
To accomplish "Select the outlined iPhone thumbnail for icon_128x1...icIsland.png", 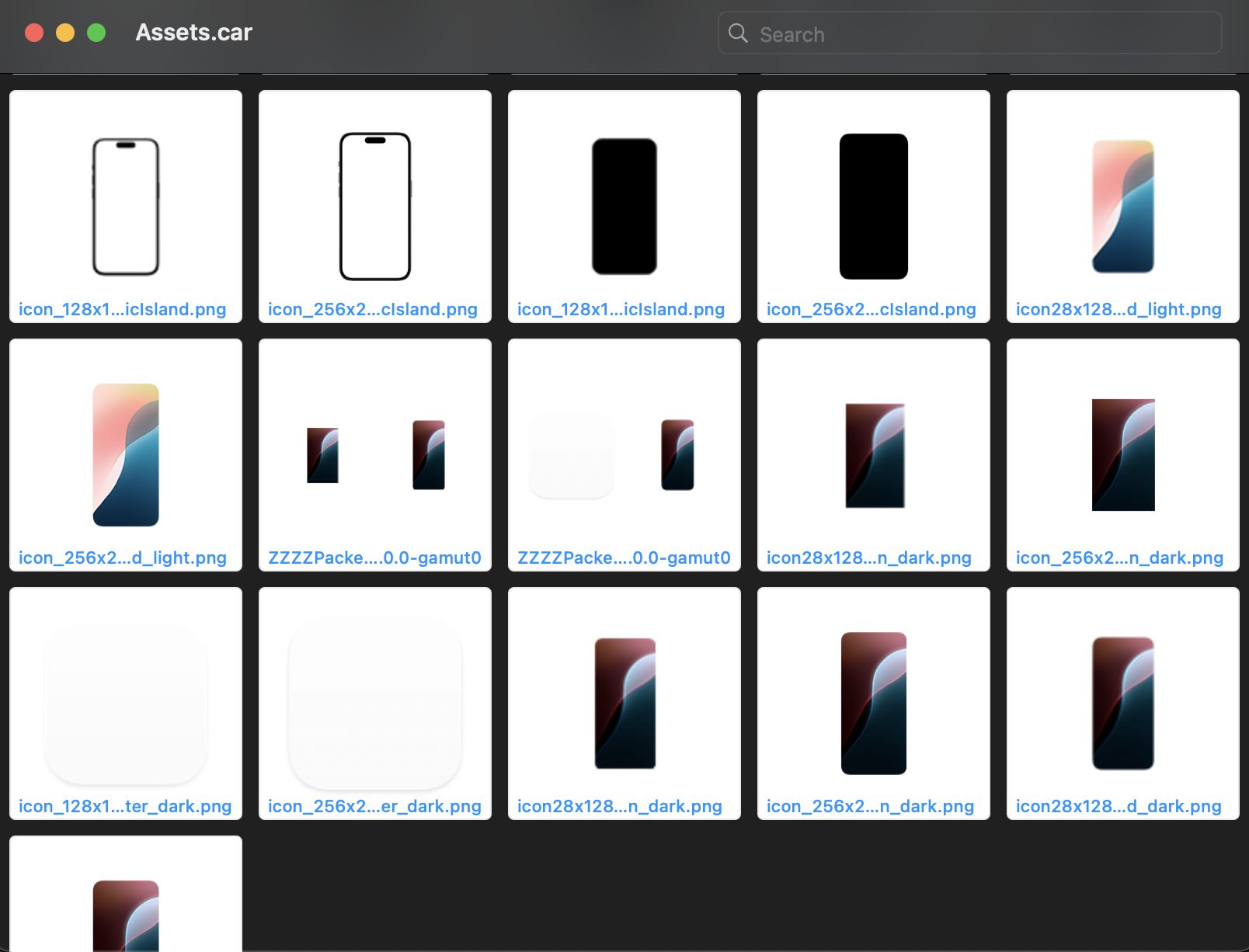I will 126,207.
